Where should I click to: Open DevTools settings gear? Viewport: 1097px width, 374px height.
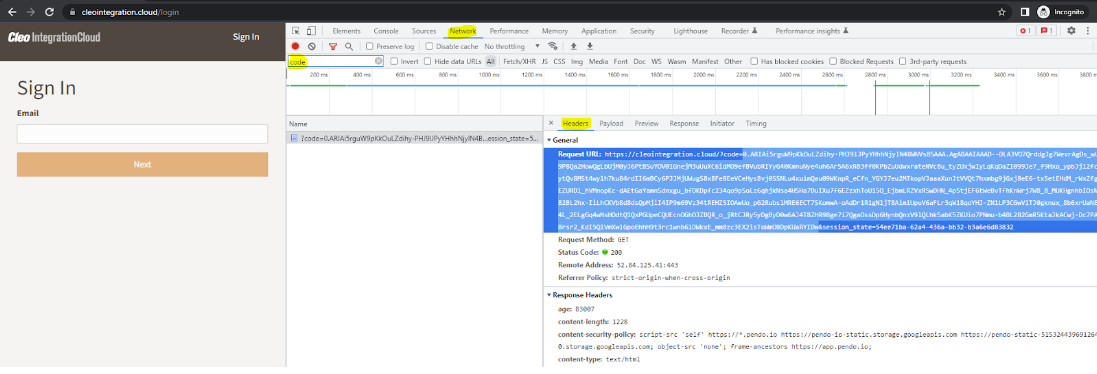(1071, 31)
